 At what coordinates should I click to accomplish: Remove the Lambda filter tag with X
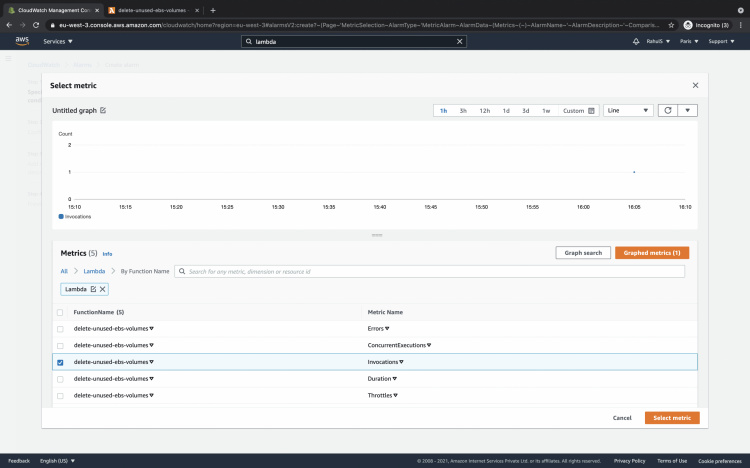click(102, 289)
